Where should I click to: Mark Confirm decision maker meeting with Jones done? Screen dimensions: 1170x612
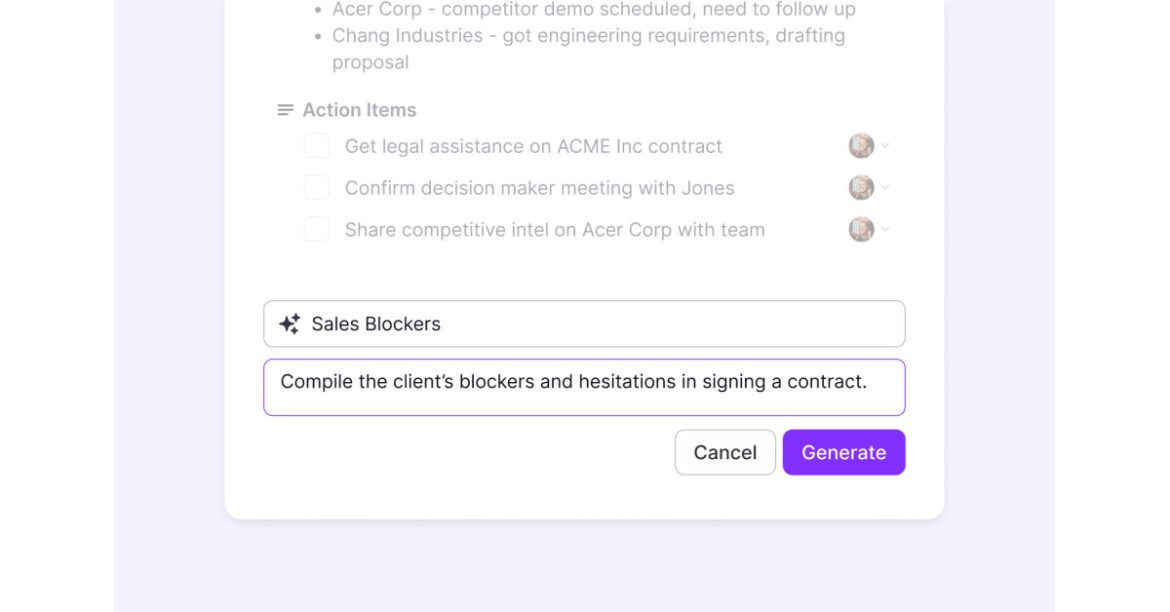coord(317,188)
